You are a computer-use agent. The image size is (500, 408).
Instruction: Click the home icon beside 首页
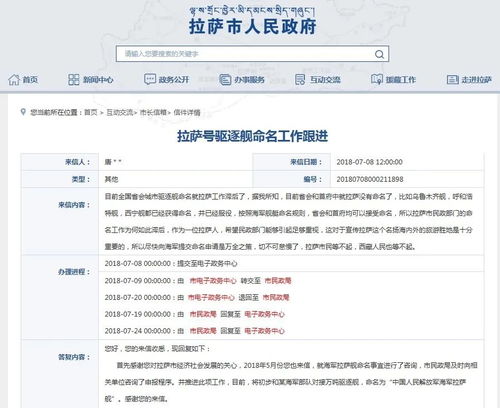[x=14, y=80]
